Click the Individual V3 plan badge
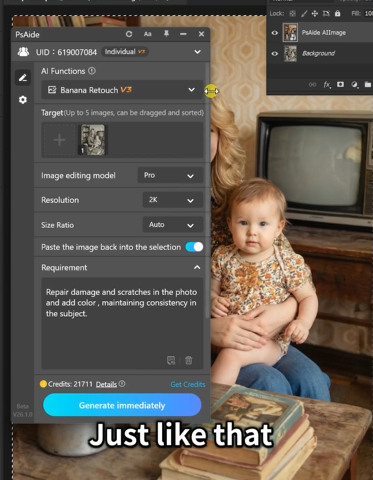The image size is (373, 480). (x=125, y=52)
